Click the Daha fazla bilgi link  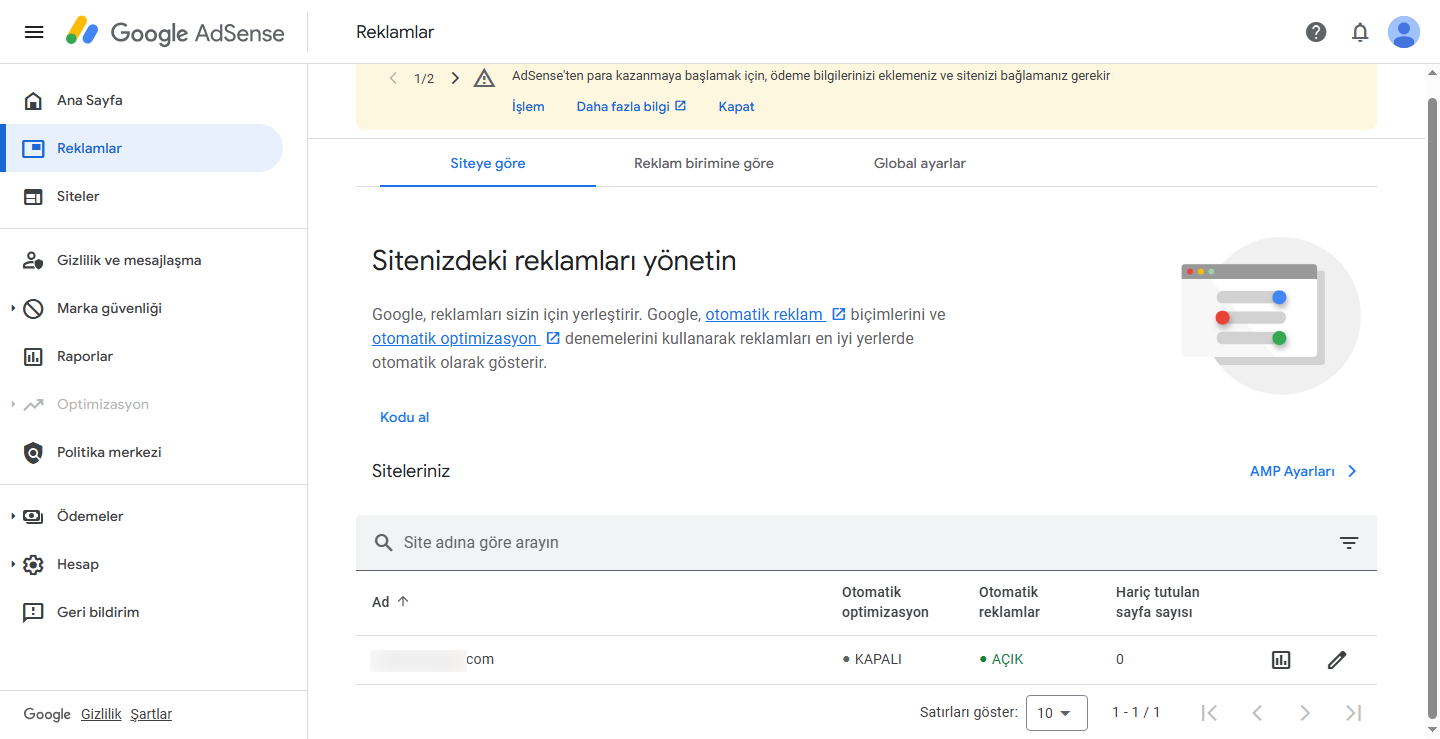(x=631, y=107)
